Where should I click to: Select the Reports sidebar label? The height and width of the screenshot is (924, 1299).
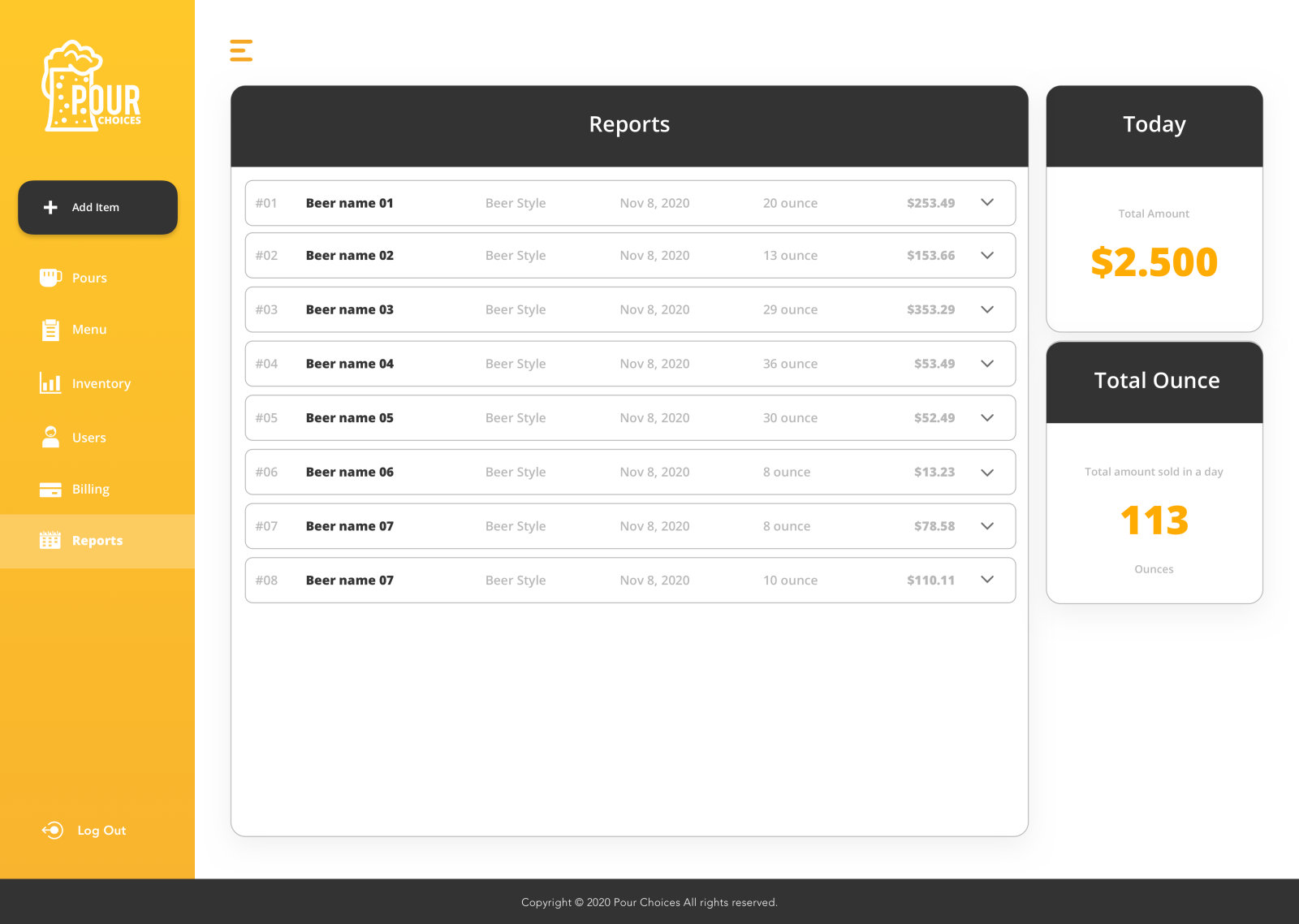click(x=97, y=541)
